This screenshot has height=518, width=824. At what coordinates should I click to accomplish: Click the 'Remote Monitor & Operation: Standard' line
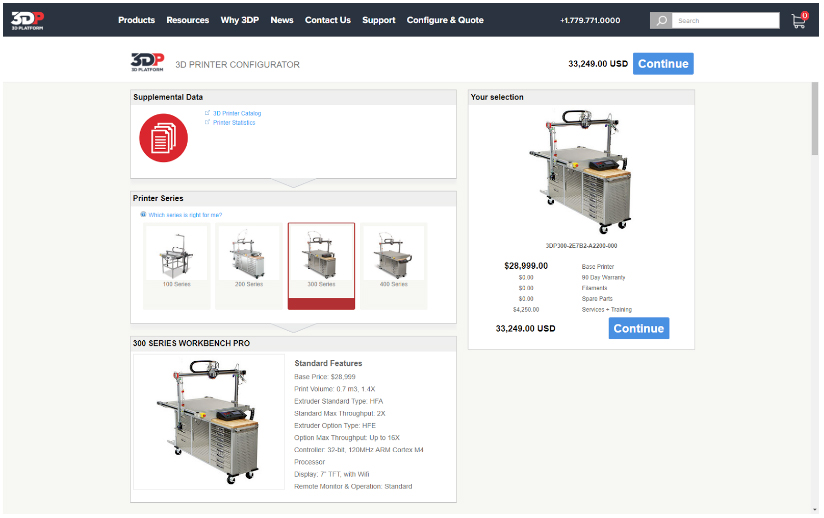(353, 486)
